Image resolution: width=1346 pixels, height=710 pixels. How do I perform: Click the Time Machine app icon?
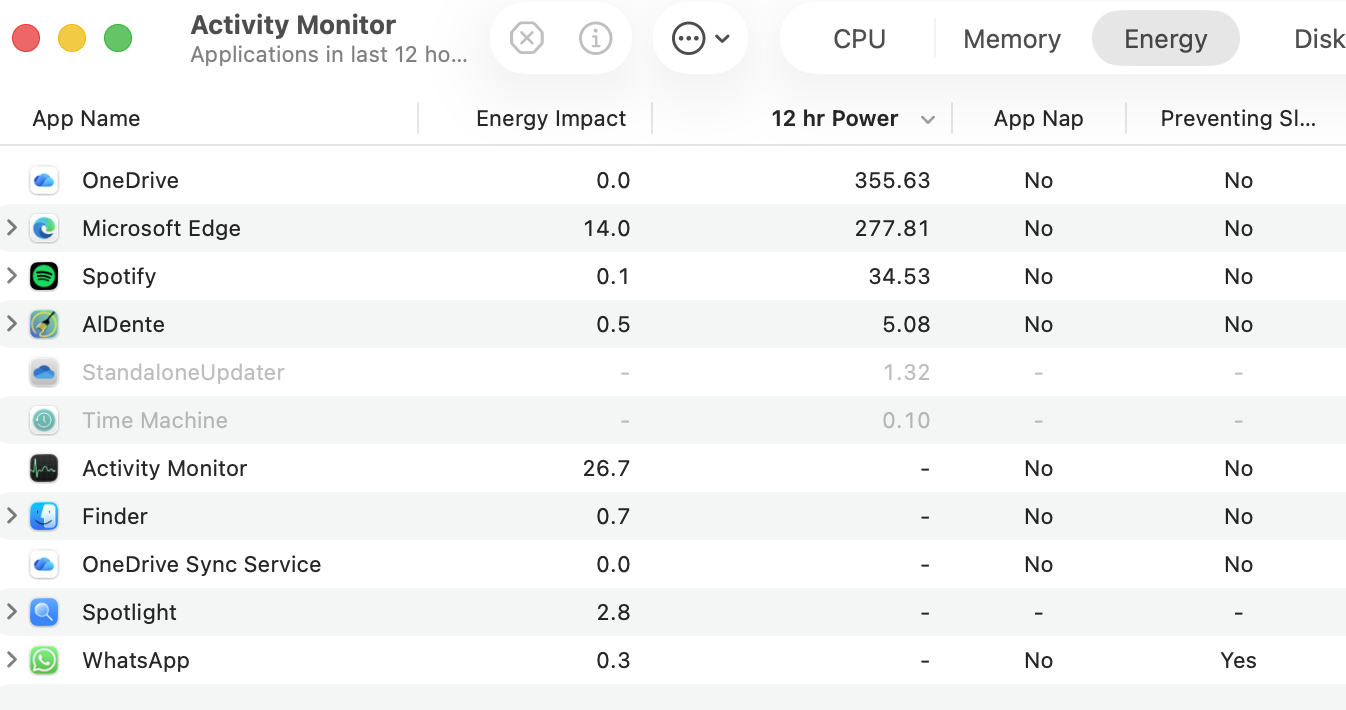point(44,420)
